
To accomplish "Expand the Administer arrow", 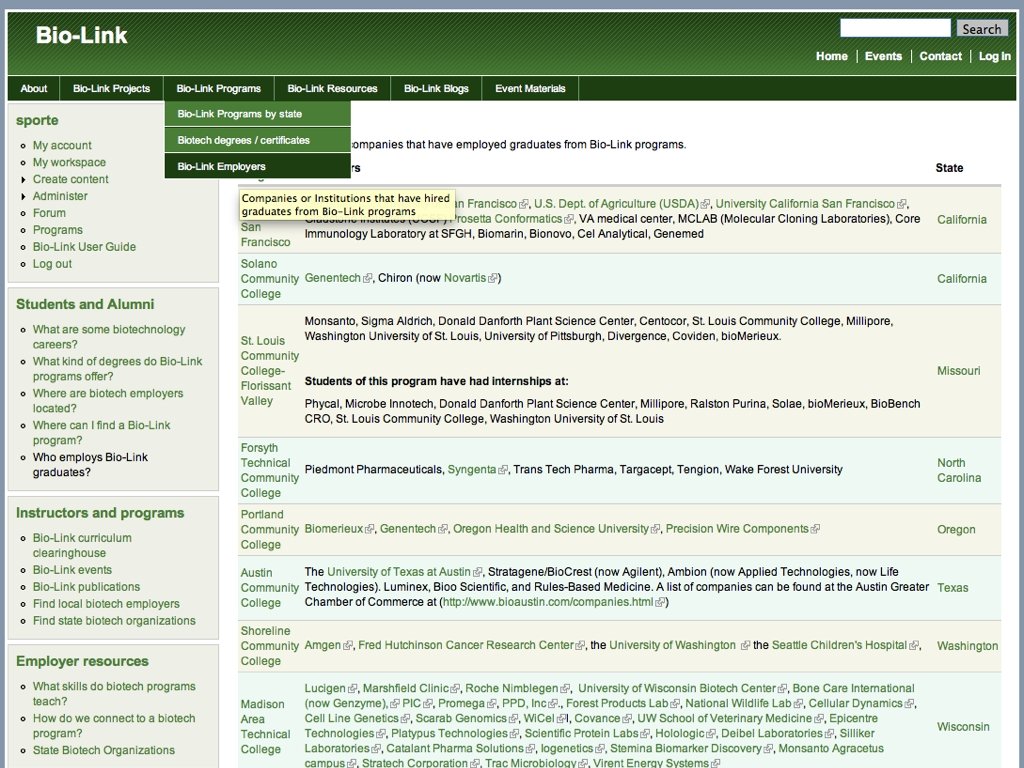I will pos(24,197).
